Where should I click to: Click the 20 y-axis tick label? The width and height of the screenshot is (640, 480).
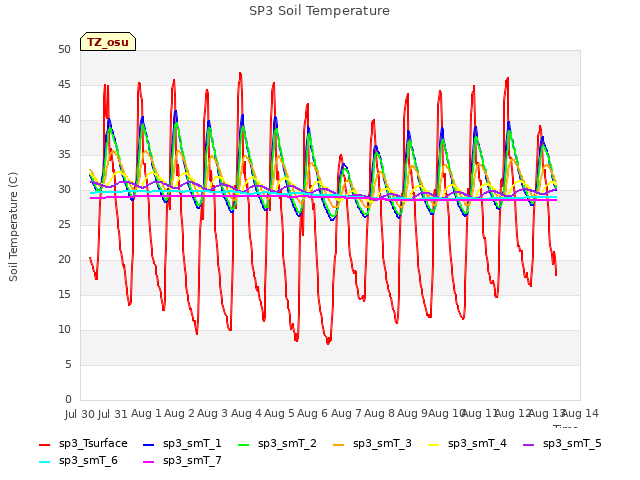pyautogui.click(x=64, y=260)
